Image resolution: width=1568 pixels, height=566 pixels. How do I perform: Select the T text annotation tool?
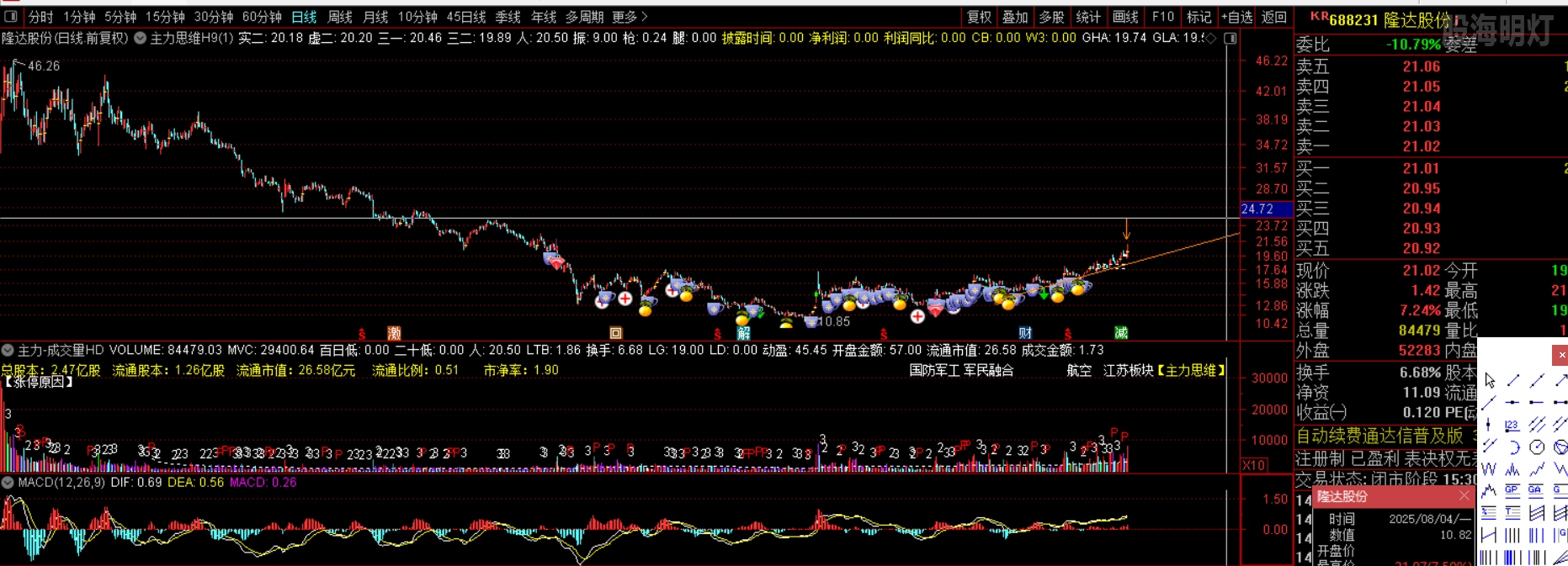tap(1512, 512)
